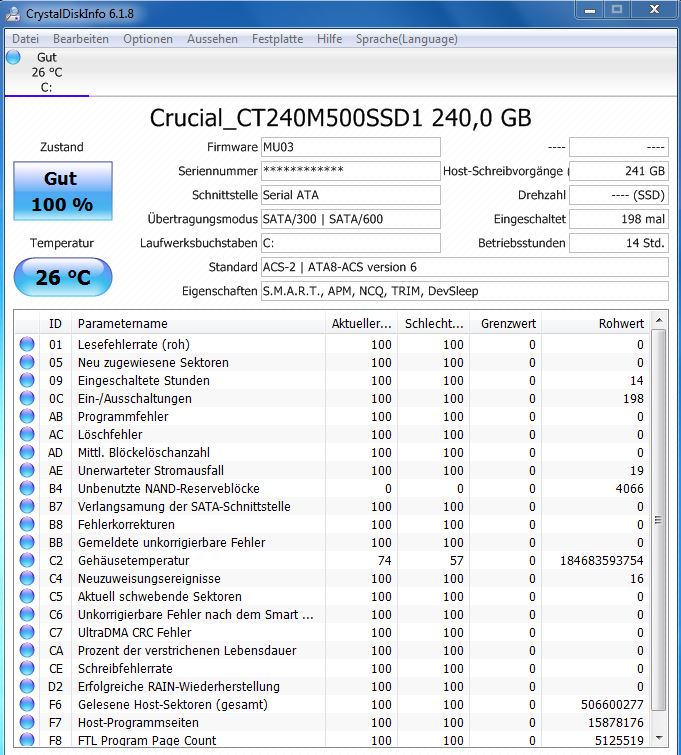Click the Eigenschaften field with S.M.A.R.T., APM
This screenshot has height=755, width=681.
465,291
